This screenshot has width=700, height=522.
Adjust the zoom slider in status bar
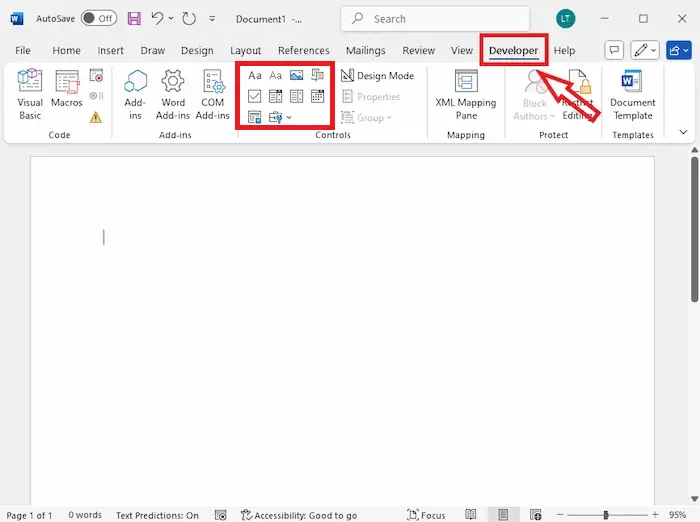click(606, 515)
